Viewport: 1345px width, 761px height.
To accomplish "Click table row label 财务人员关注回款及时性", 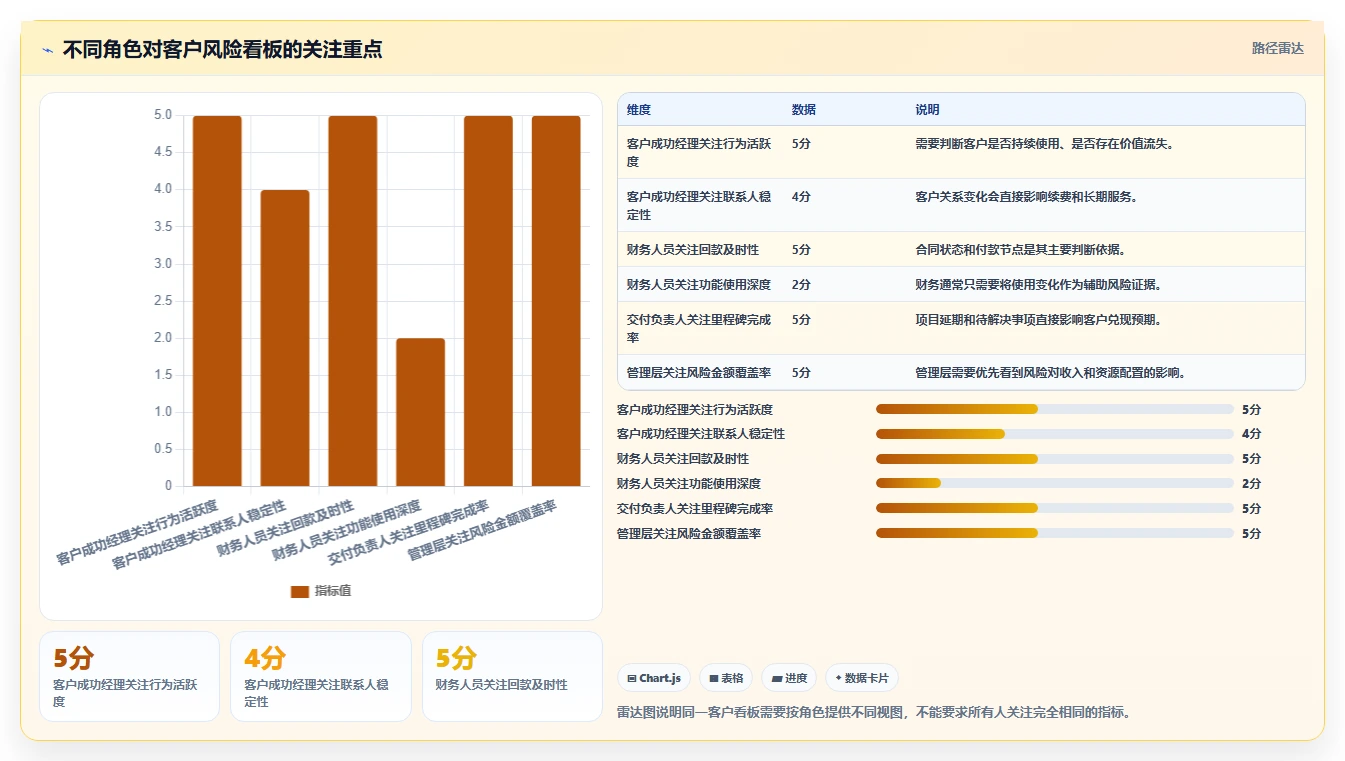I will [x=693, y=250].
